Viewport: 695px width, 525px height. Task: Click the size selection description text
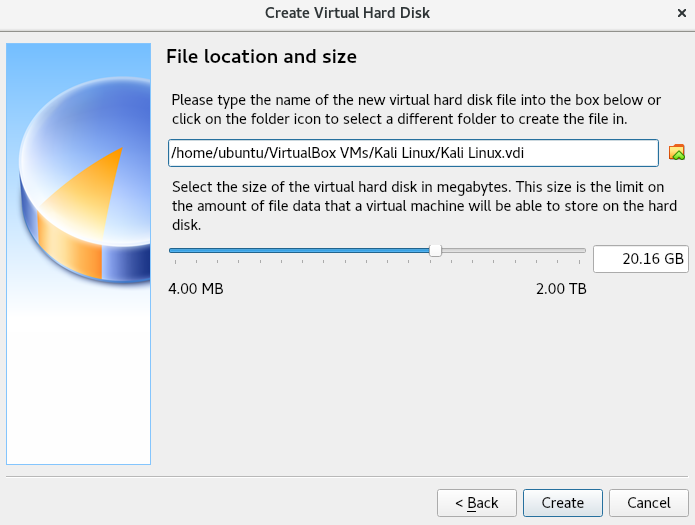click(424, 206)
